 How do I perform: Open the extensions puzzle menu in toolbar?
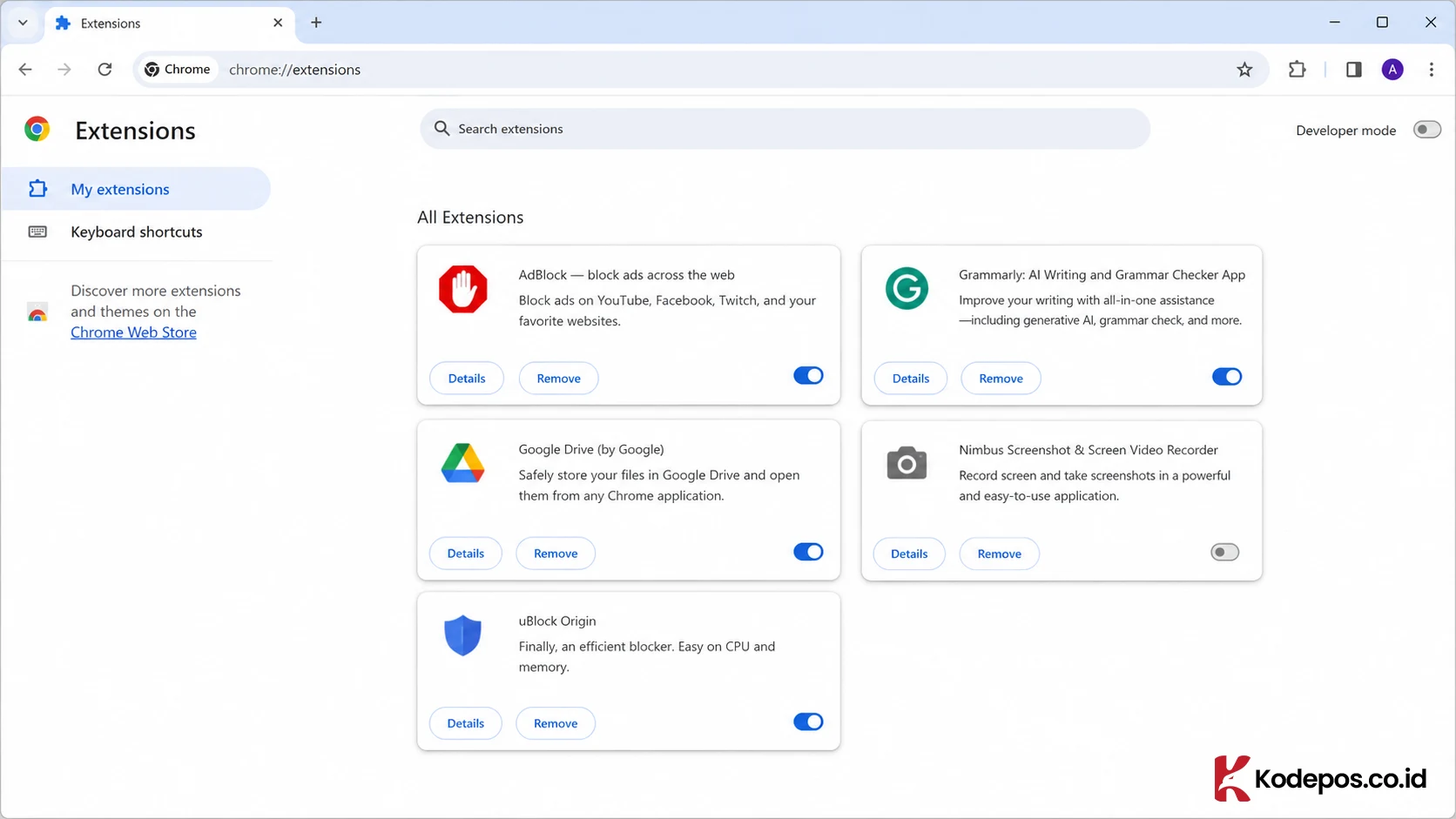[x=1298, y=70]
